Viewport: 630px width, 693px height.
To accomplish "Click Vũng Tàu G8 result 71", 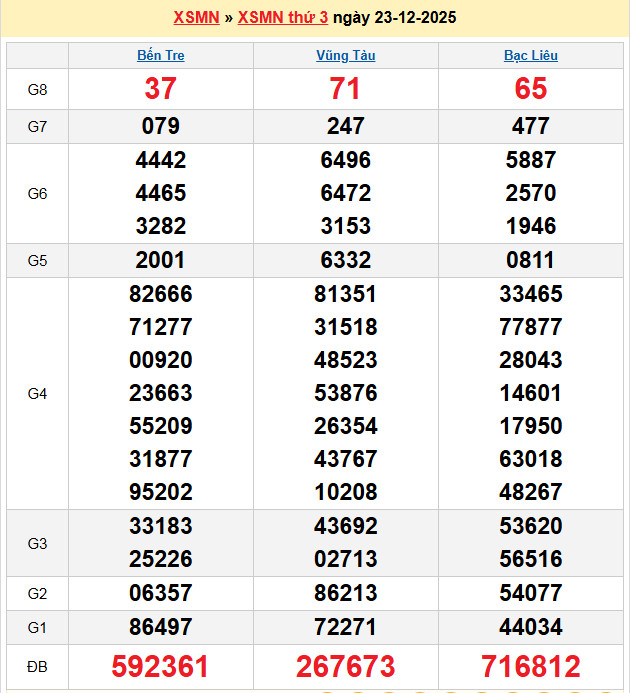I will 346,89.
